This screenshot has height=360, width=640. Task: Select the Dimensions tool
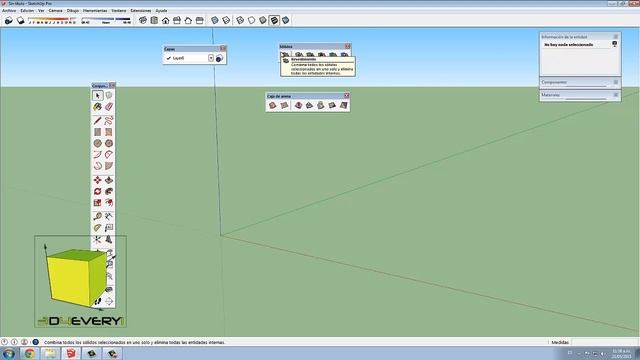pos(109,216)
